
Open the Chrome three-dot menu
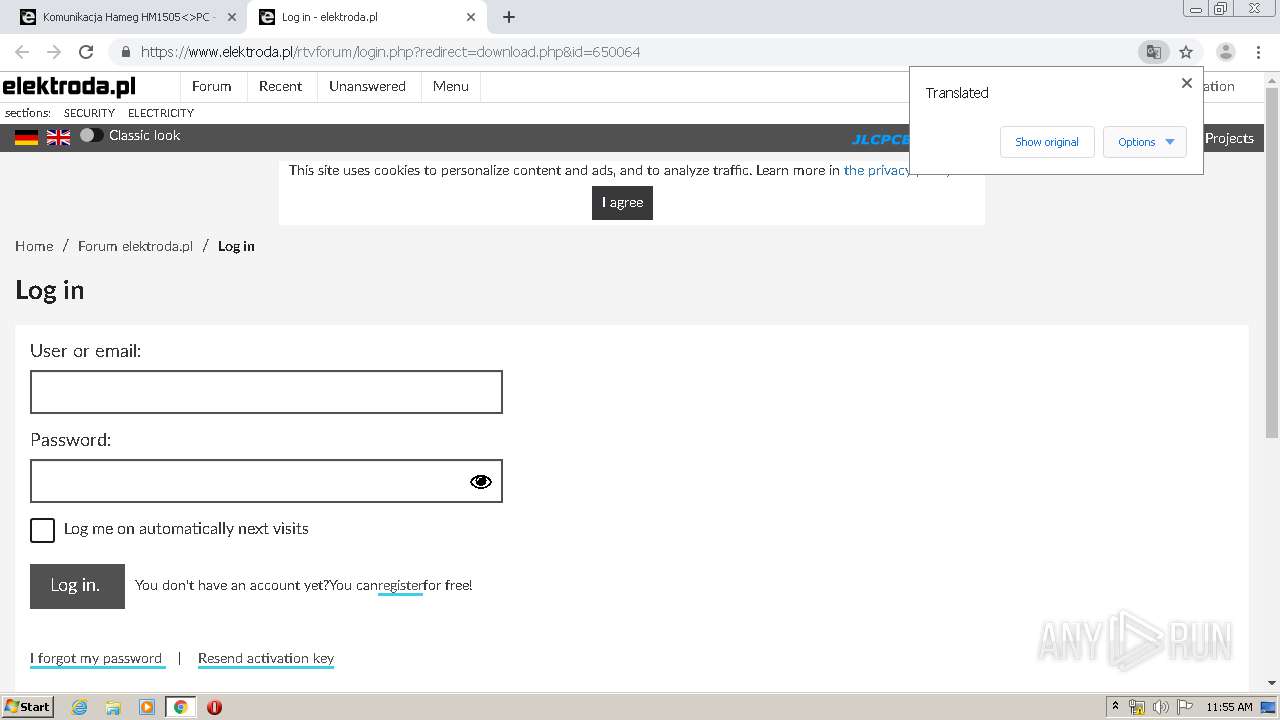1259,52
